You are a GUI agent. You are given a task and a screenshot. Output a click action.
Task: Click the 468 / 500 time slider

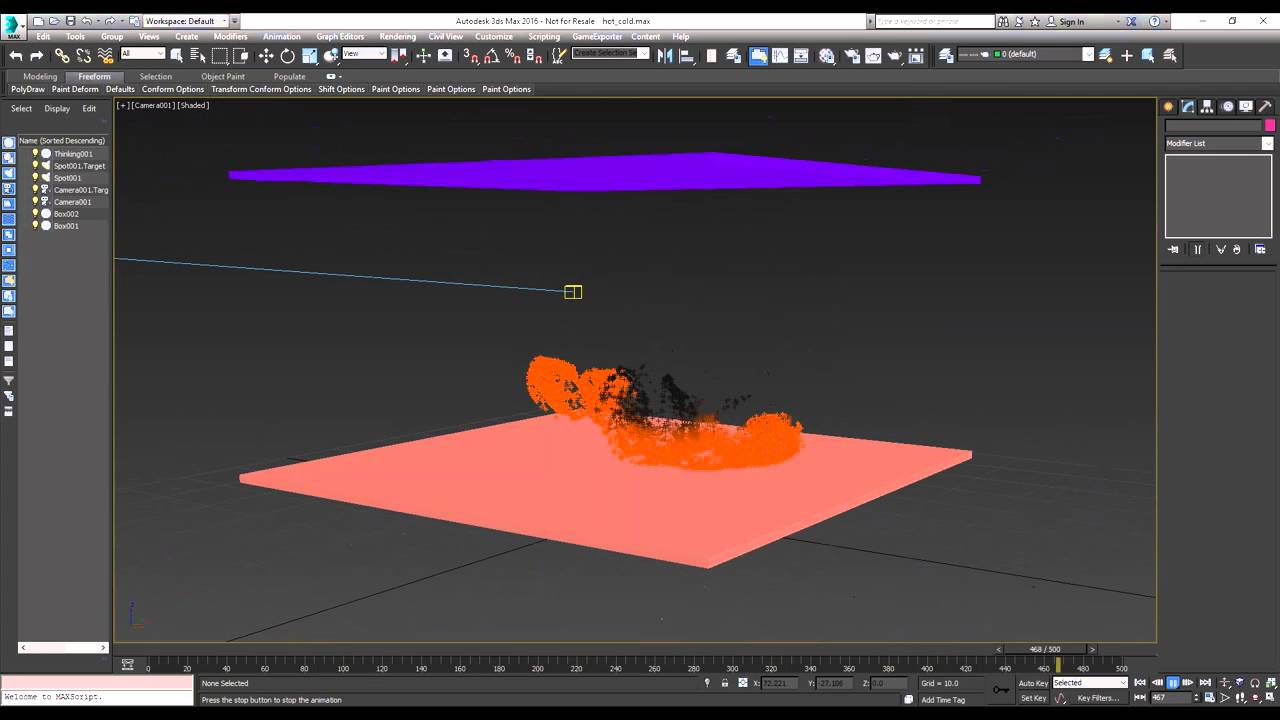(1045, 649)
